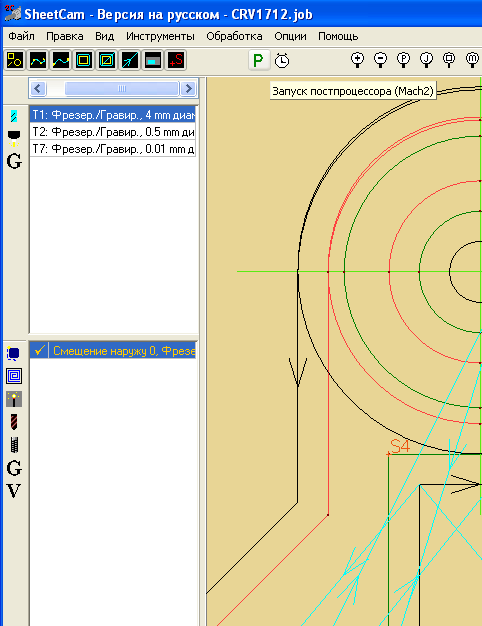Select tool T7 Фрезер./Гравир. 0.01 mm
Viewport: 482px width, 626px height.
(x=113, y=149)
